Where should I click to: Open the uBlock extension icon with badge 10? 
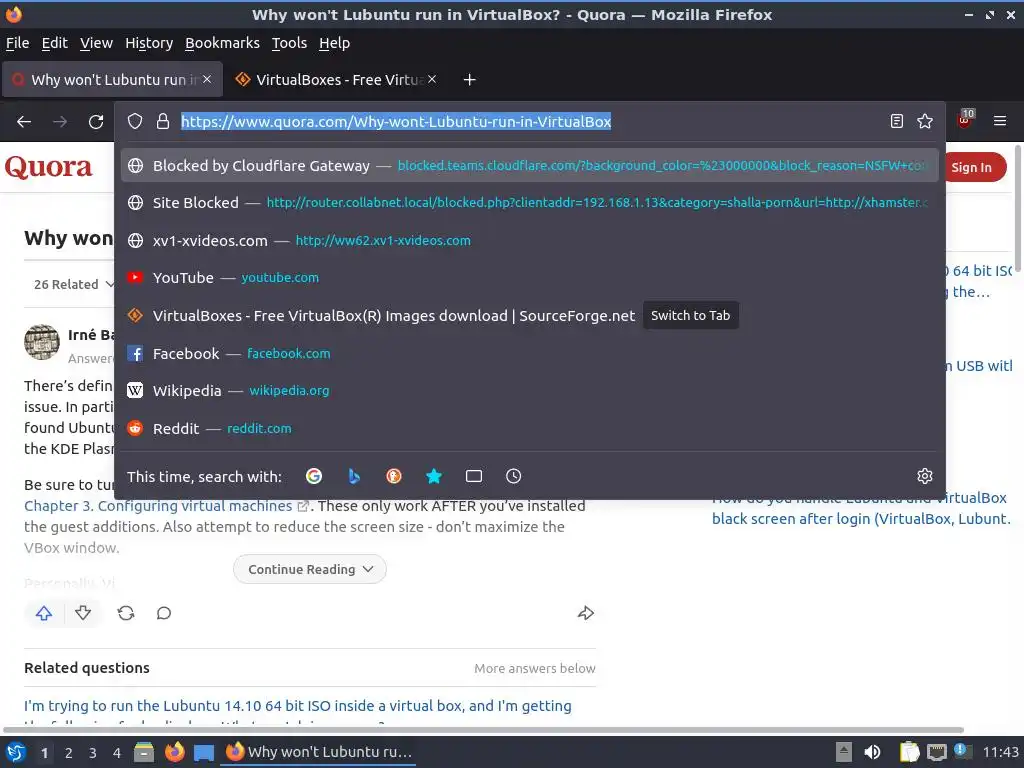(965, 119)
